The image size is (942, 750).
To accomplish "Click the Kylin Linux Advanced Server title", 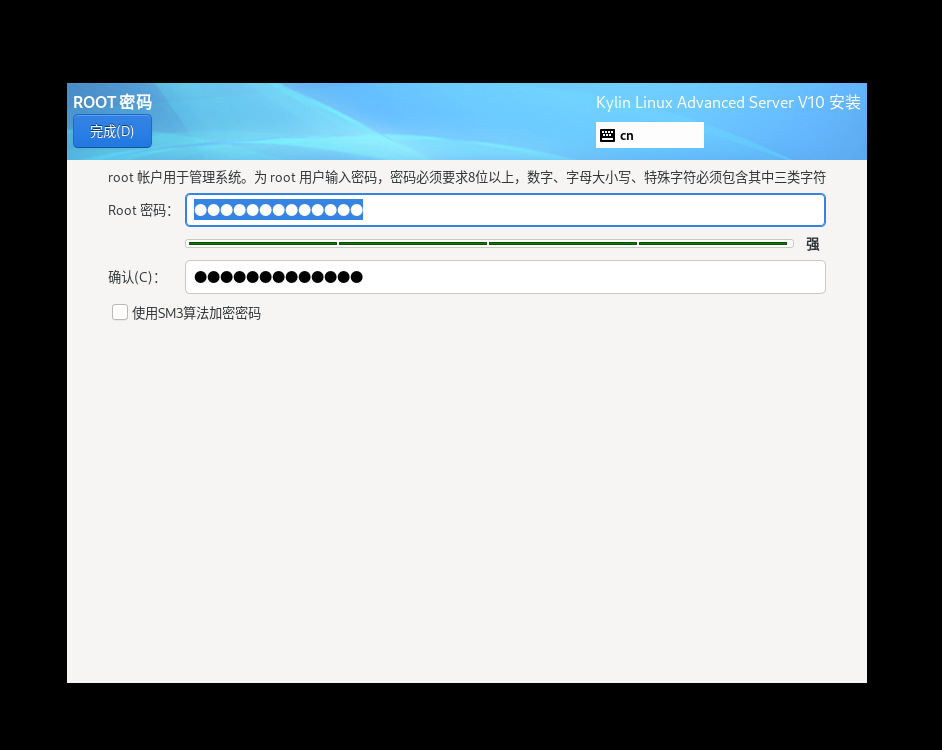I will (x=728, y=102).
